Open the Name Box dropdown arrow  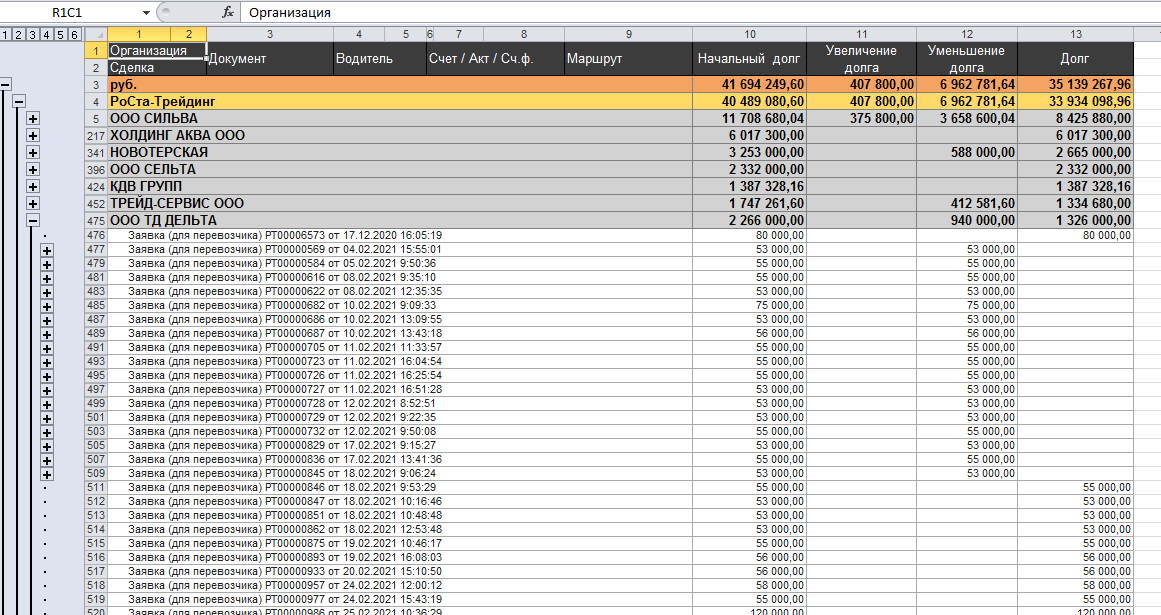(x=147, y=13)
